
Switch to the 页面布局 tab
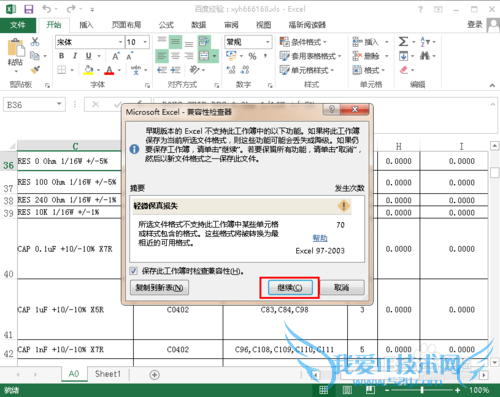[126, 25]
